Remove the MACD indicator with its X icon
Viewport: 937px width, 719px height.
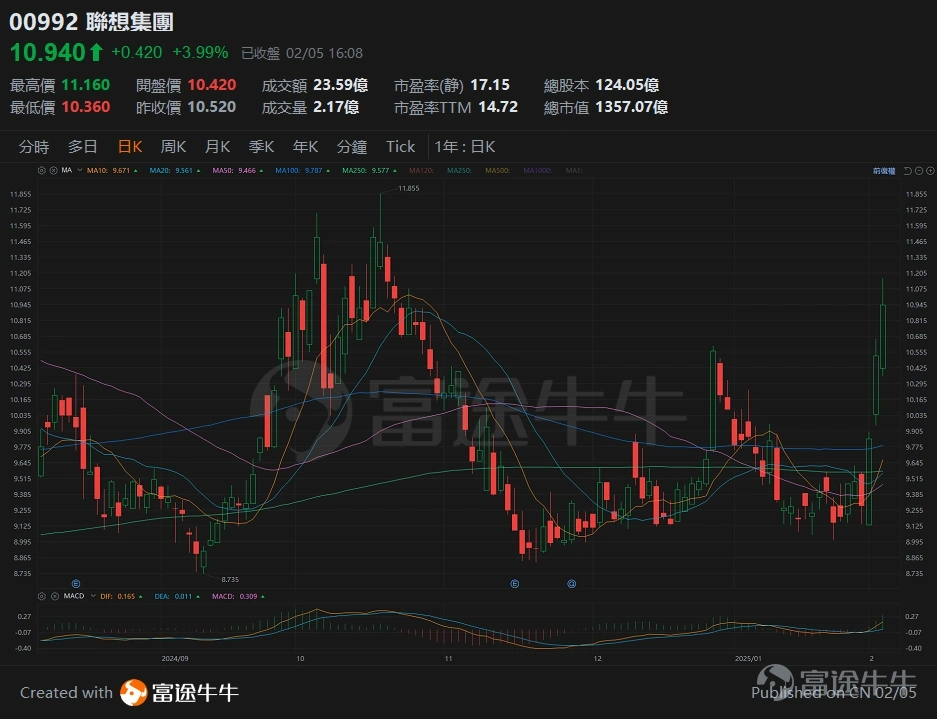53,596
